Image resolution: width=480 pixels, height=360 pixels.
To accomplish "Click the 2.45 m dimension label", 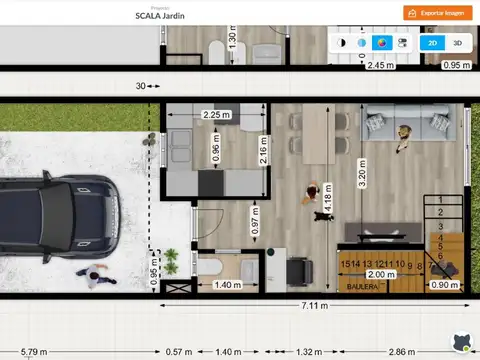I will click(381, 65).
